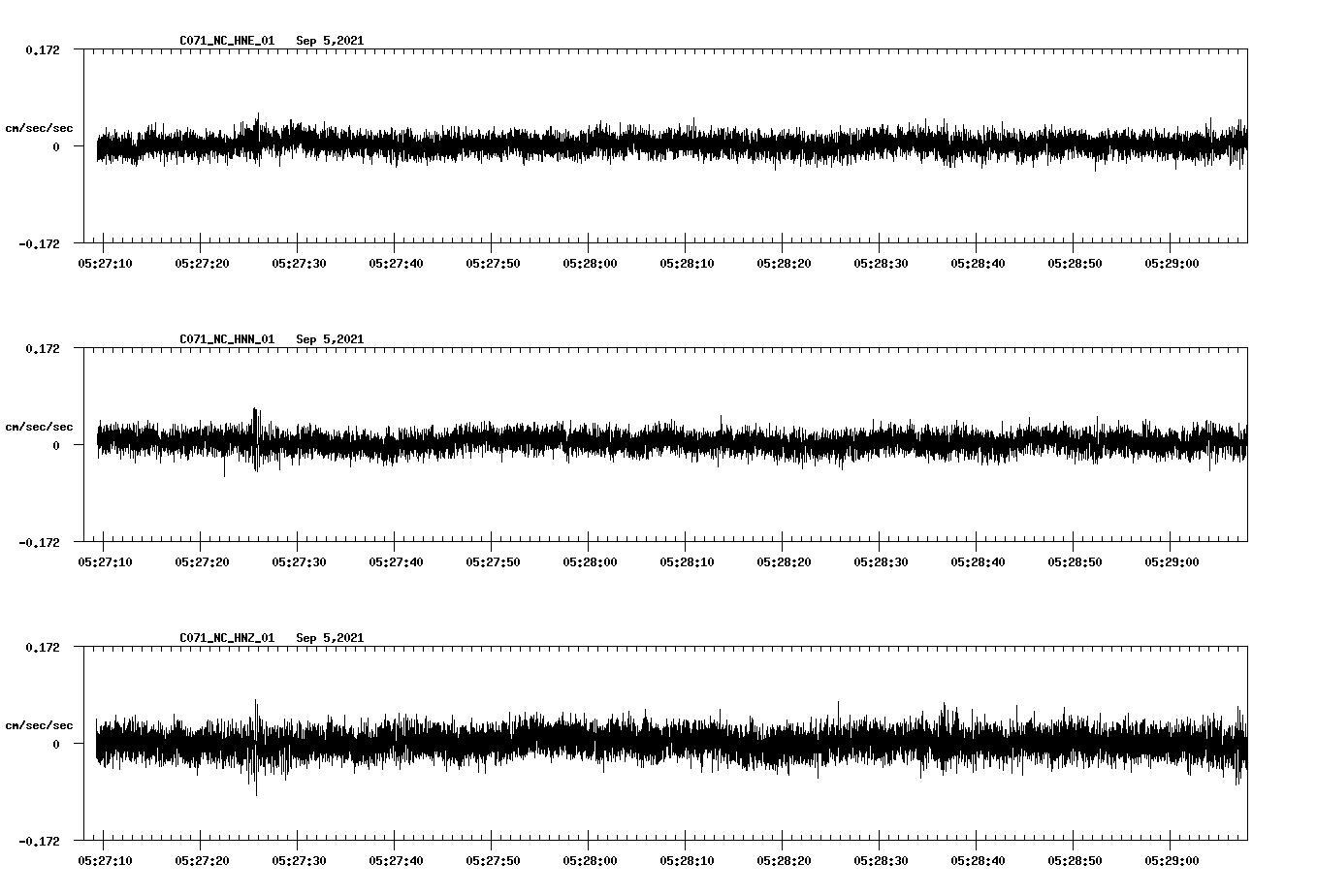This screenshot has height=896, width=1317.
Task: Choose 05:27:40 under the HNZ trace
Action: 397,861
